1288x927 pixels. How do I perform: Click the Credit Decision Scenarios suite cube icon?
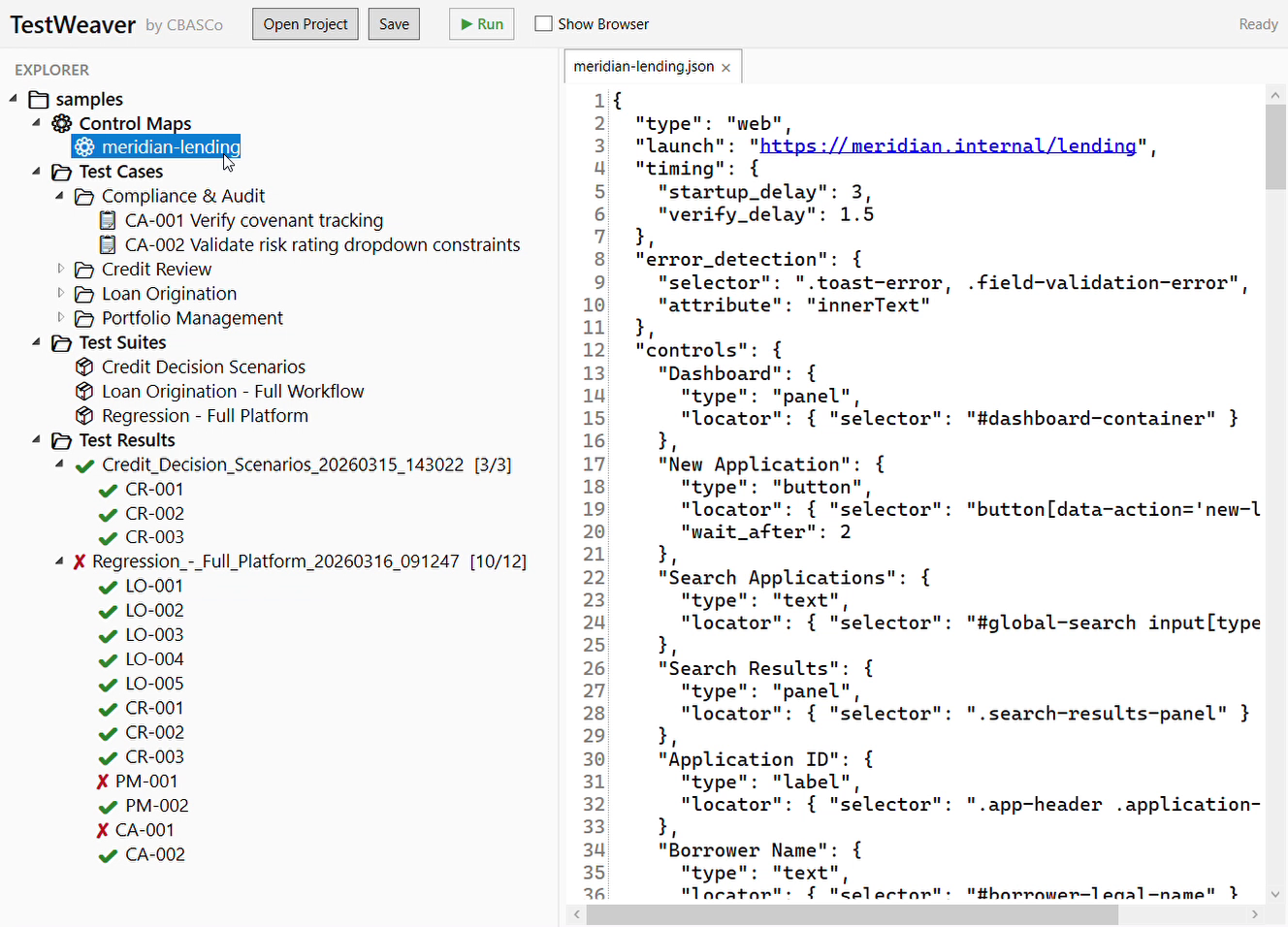click(84, 367)
